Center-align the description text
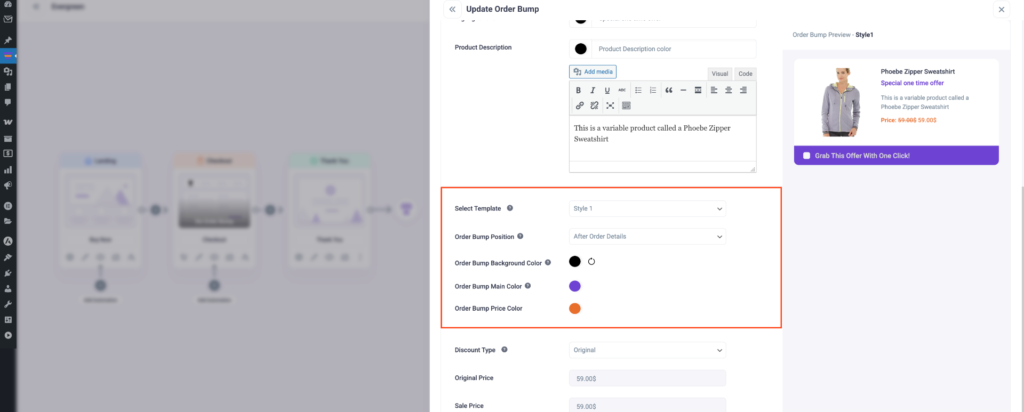 click(728, 90)
